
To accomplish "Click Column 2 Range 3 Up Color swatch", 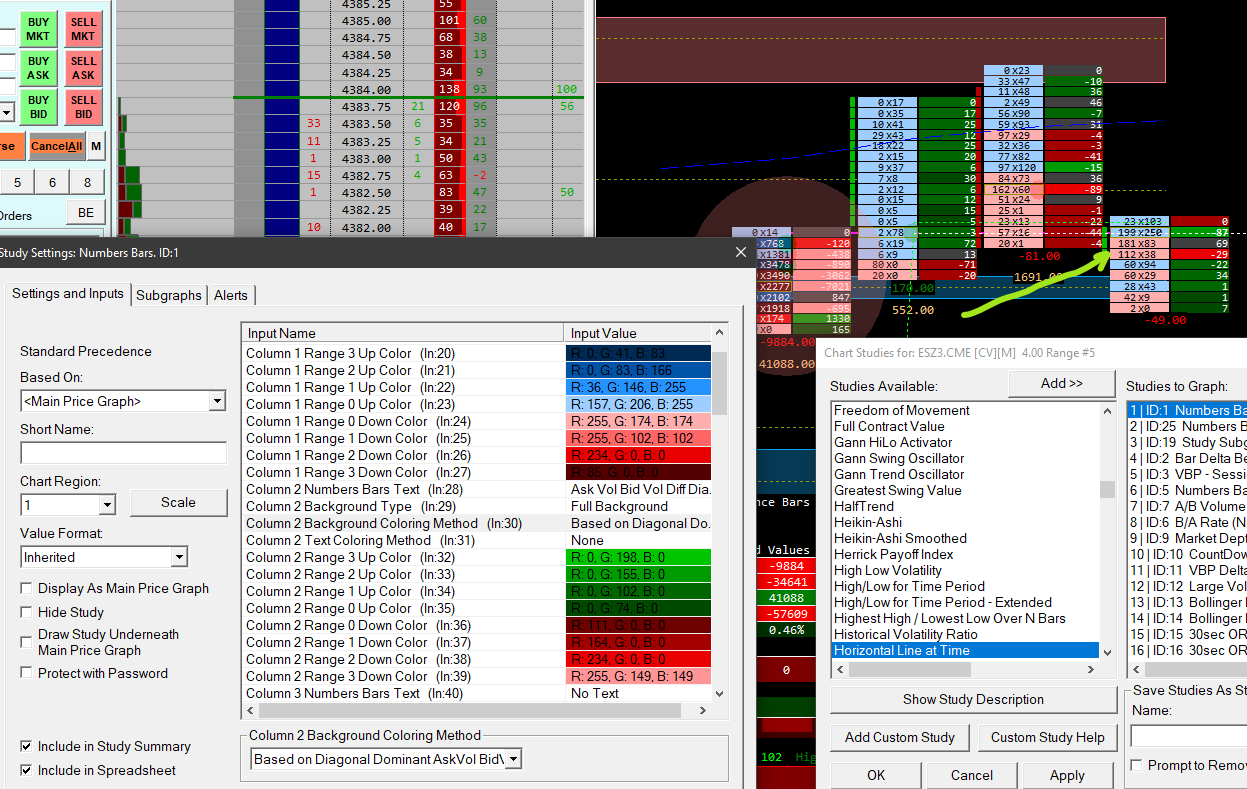I will [638, 557].
